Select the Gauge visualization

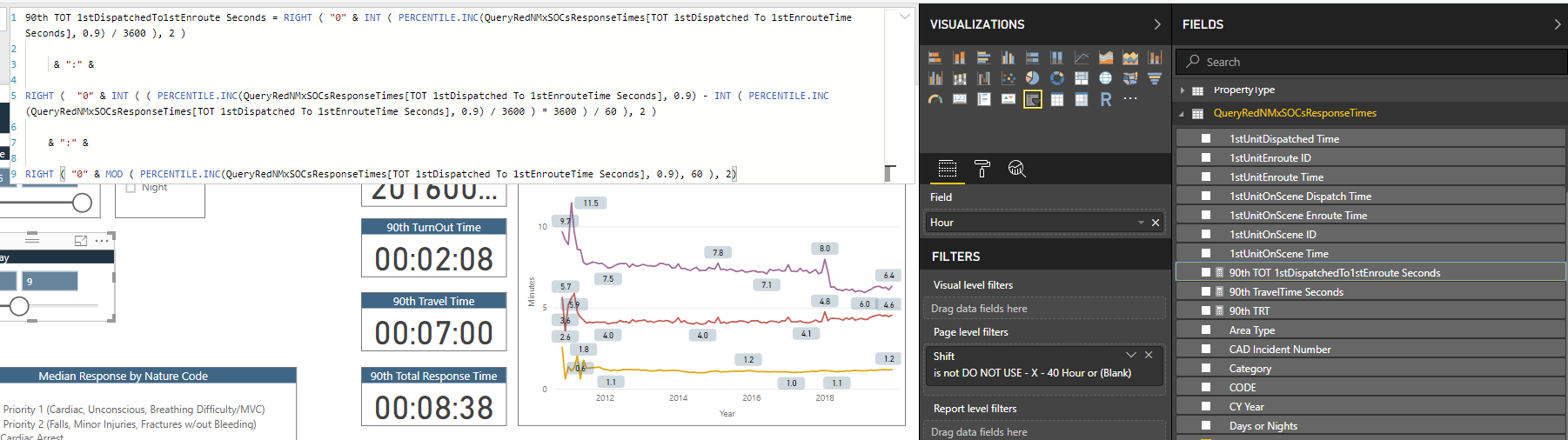(935, 99)
